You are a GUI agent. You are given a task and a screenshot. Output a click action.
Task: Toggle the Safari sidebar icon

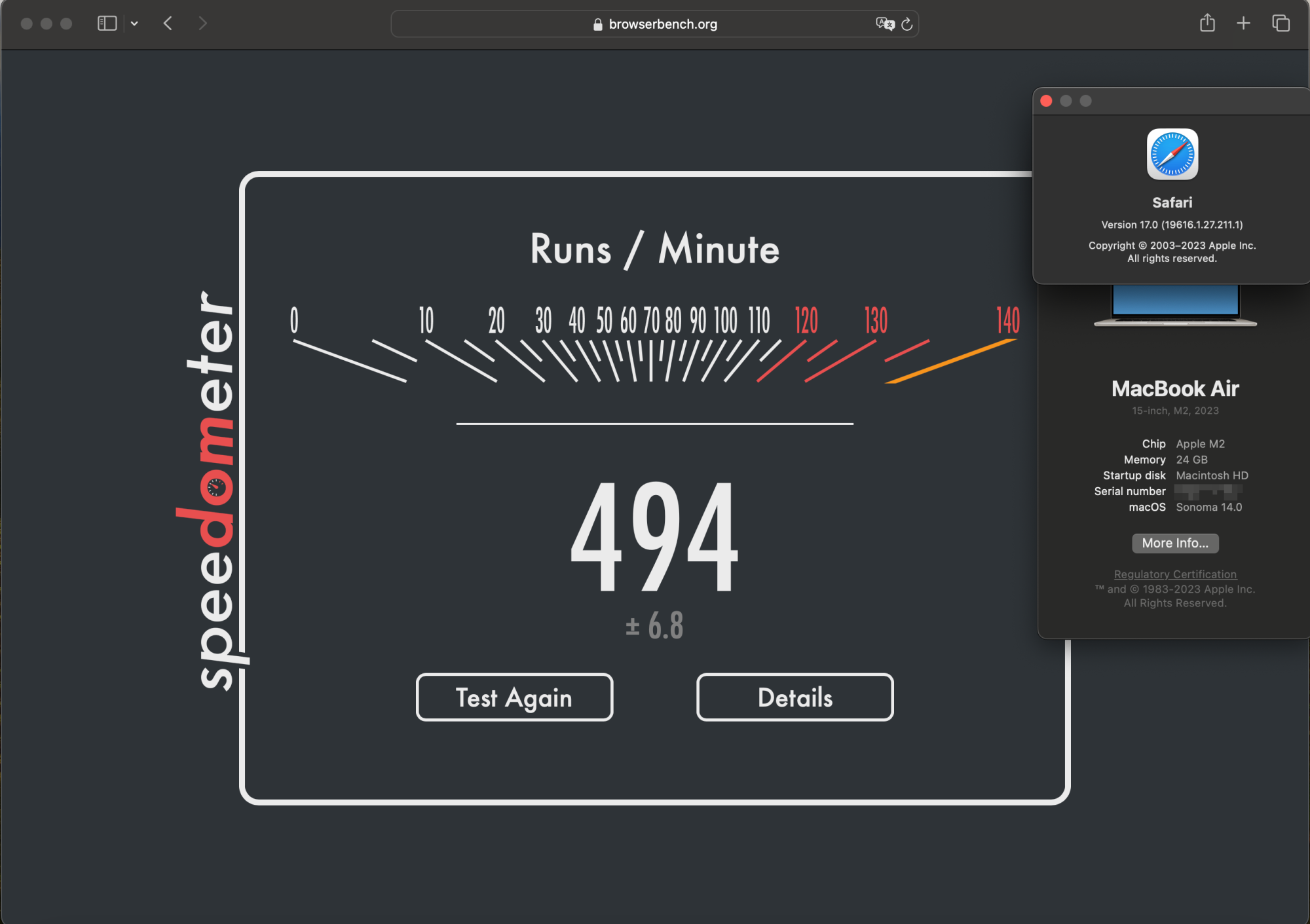[x=107, y=24]
